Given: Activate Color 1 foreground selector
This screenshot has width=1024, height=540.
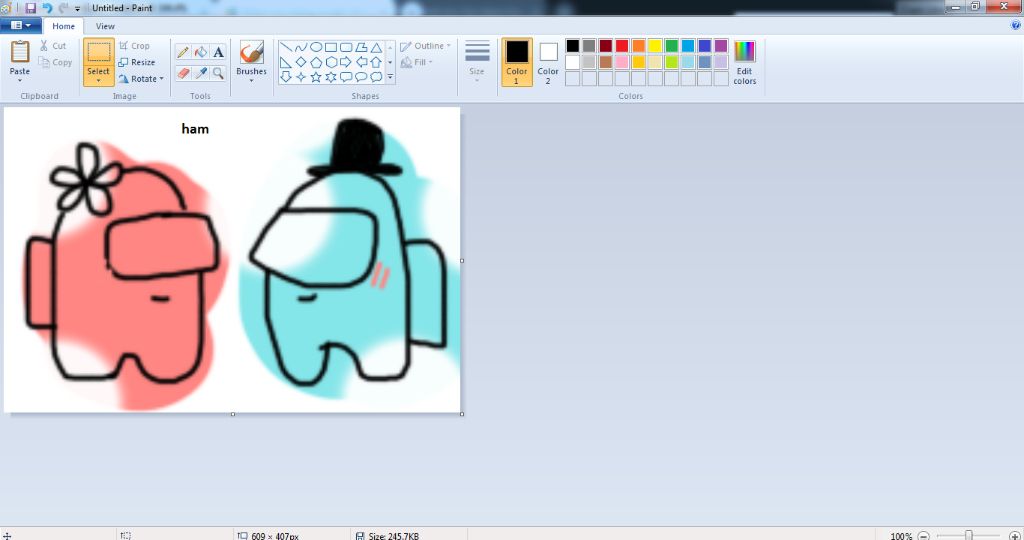Looking at the screenshot, I should point(517,62).
